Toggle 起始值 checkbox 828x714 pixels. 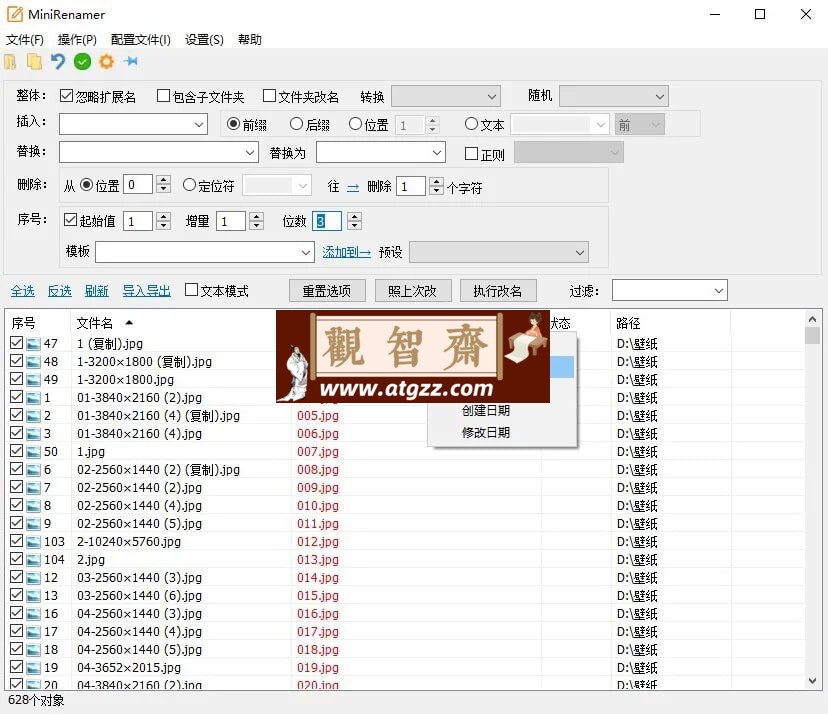70,219
